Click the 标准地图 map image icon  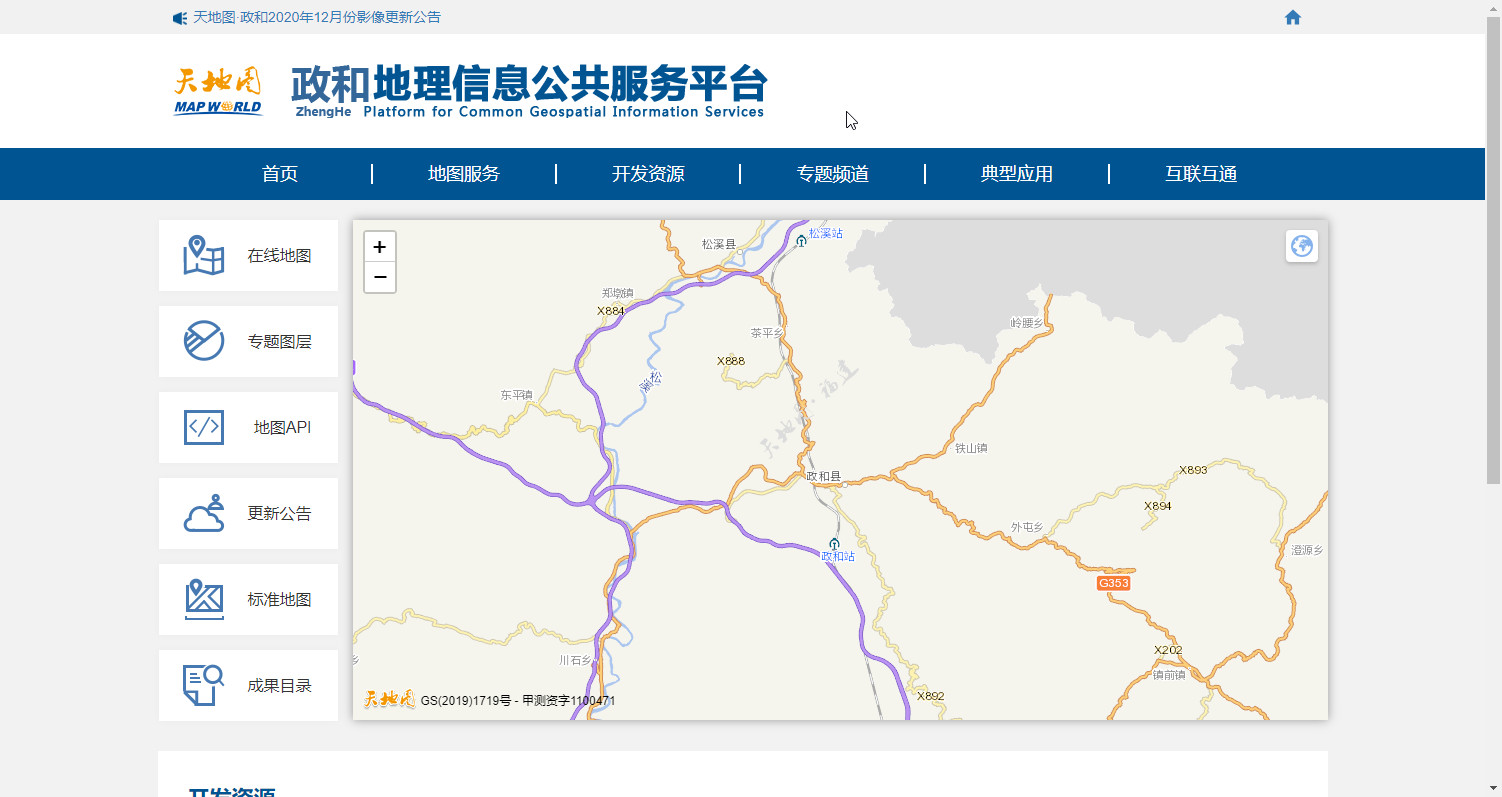pyautogui.click(x=204, y=599)
